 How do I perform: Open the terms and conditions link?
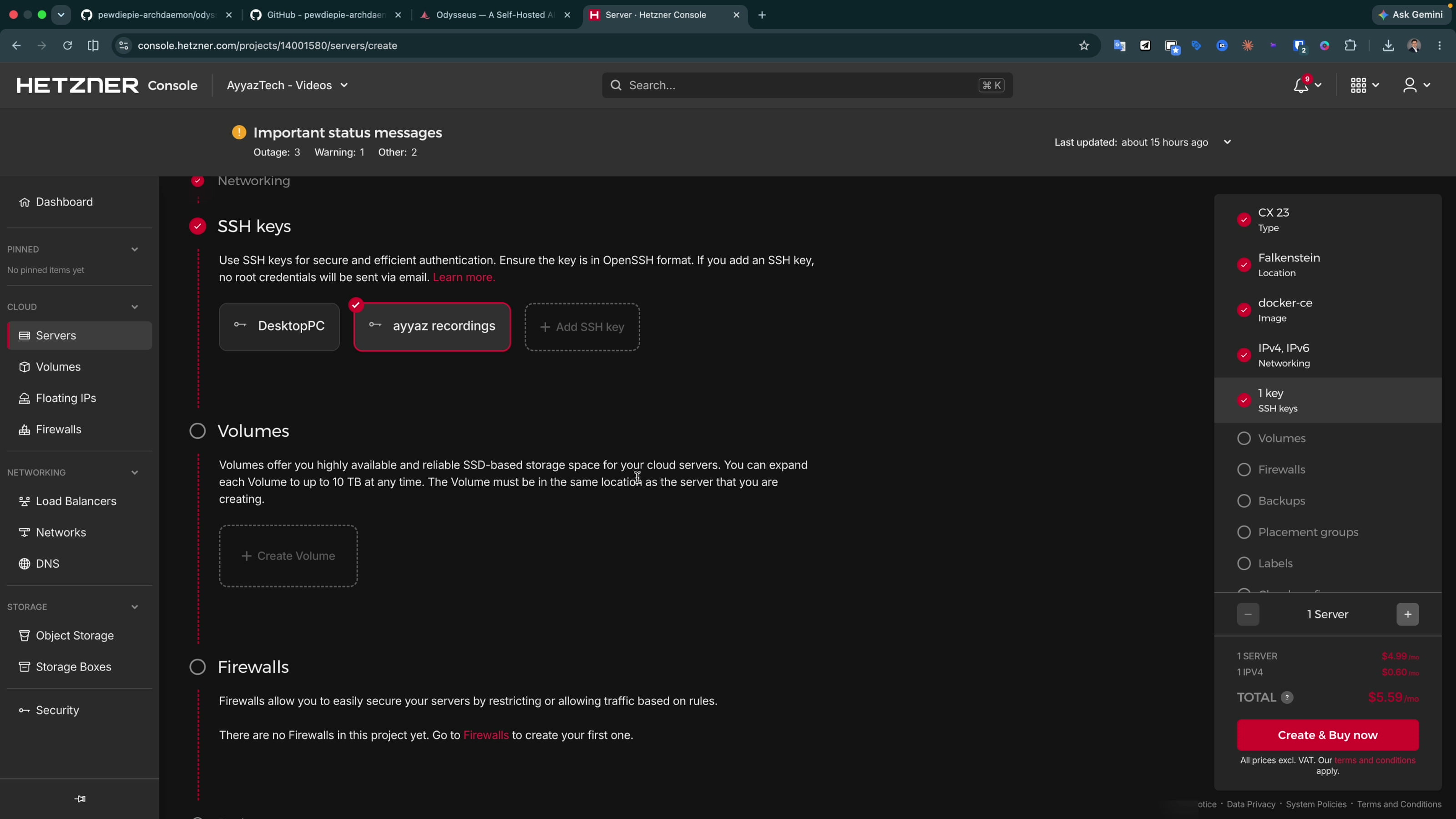[1375, 761]
